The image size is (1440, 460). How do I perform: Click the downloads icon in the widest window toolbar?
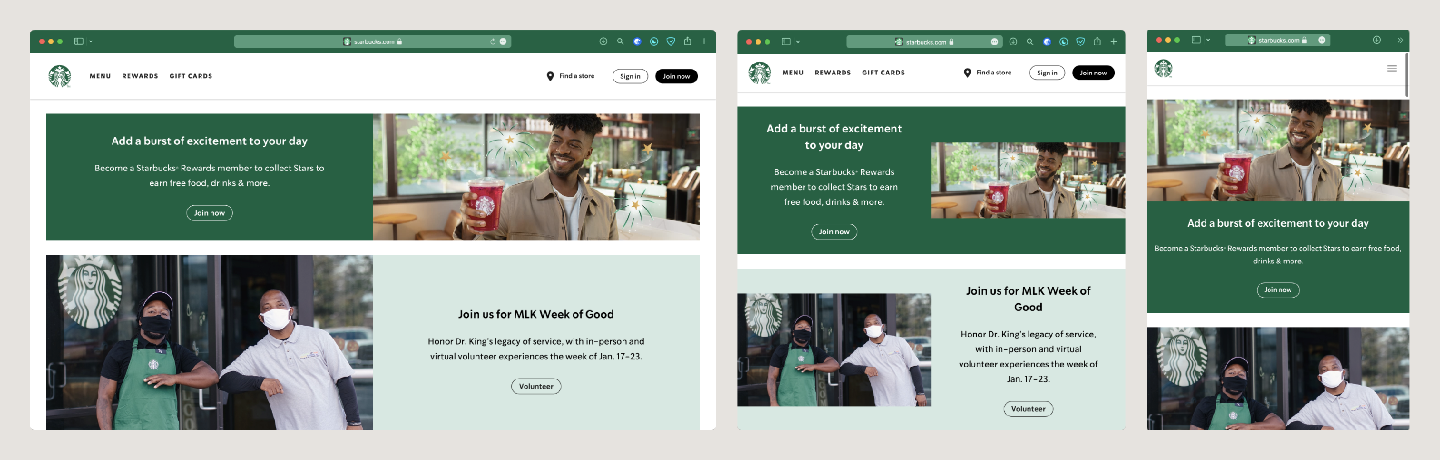603,41
